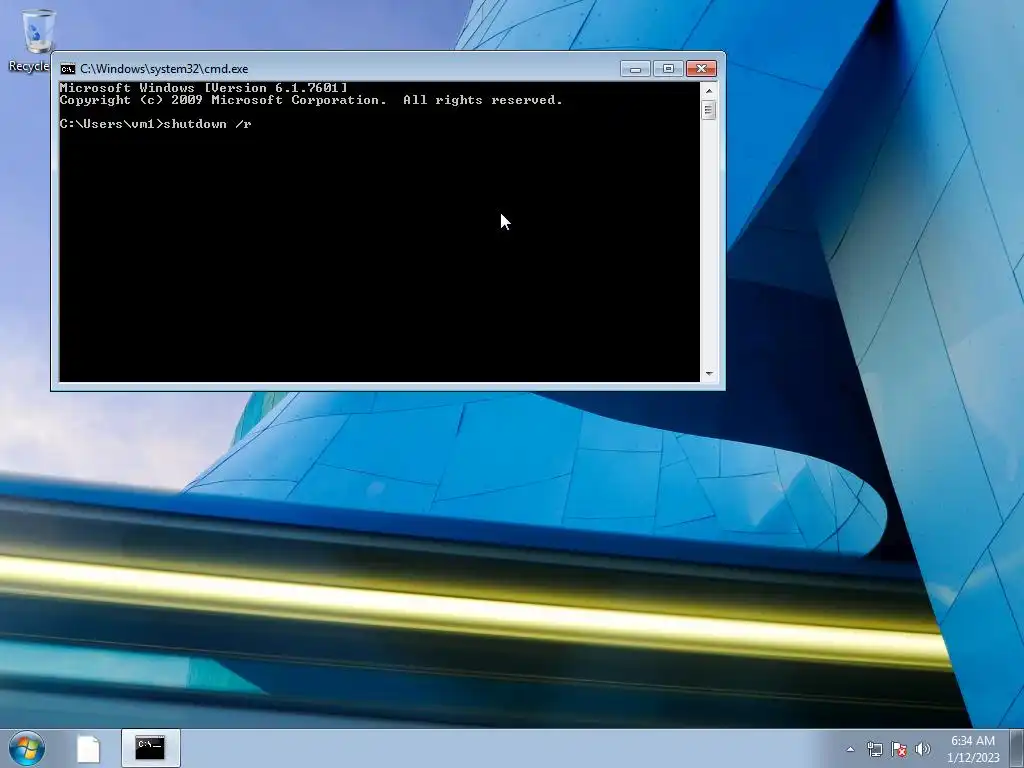Maximize the cmd.exe window
Viewport: 1024px width, 768px height.
click(668, 69)
